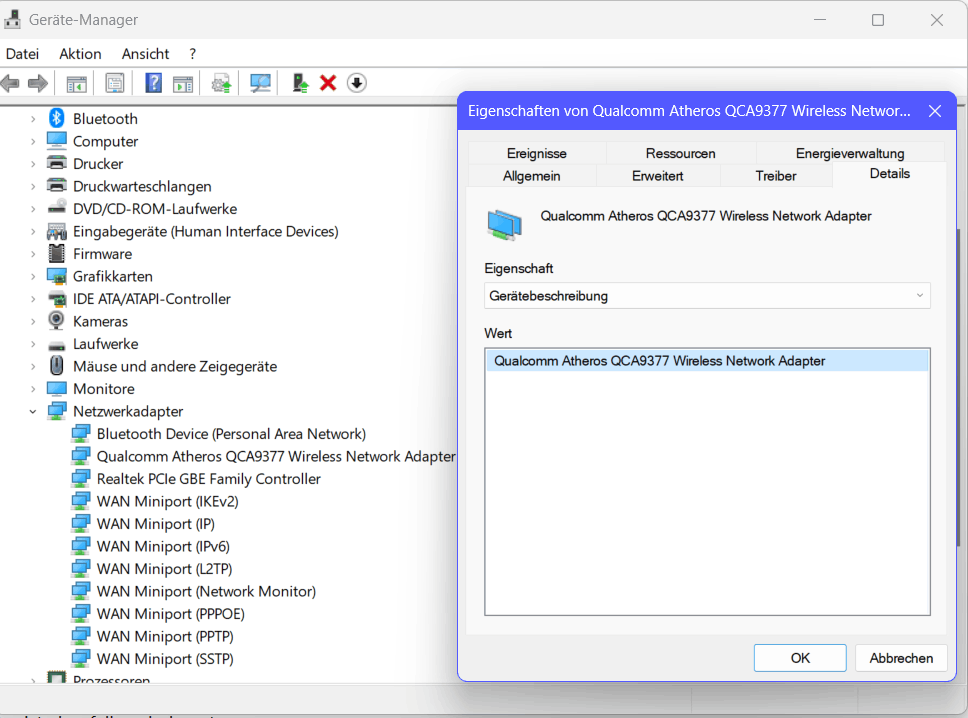The width and height of the screenshot is (968, 718).
Task: Switch to the Energieverwaltung tab
Action: [849, 153]
